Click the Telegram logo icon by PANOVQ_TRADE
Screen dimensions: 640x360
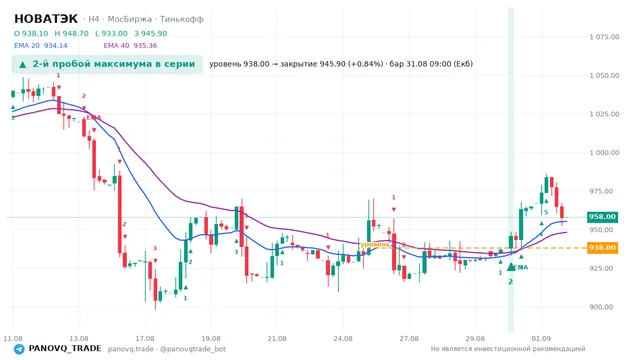pyautogui.click(x=19, y=349)
